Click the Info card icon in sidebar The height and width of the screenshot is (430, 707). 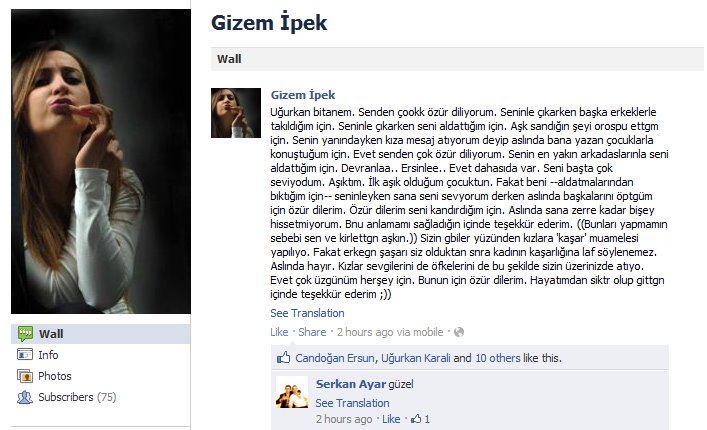click(25, 355)
